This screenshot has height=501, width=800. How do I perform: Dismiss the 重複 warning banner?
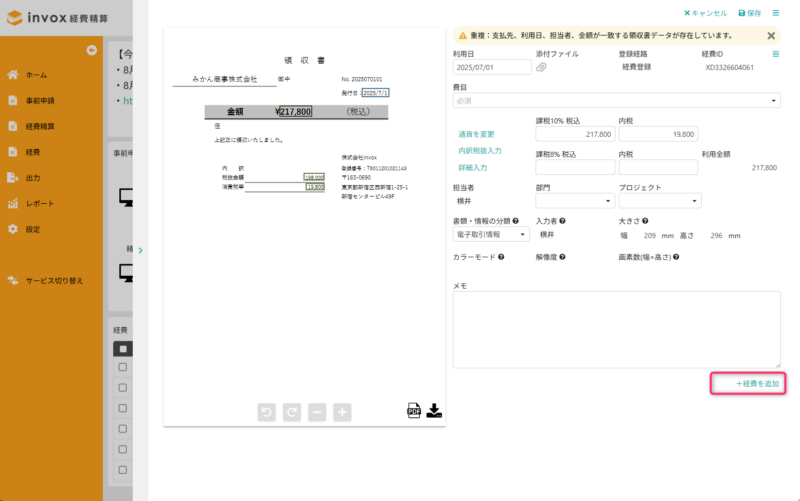pos(771,35)
